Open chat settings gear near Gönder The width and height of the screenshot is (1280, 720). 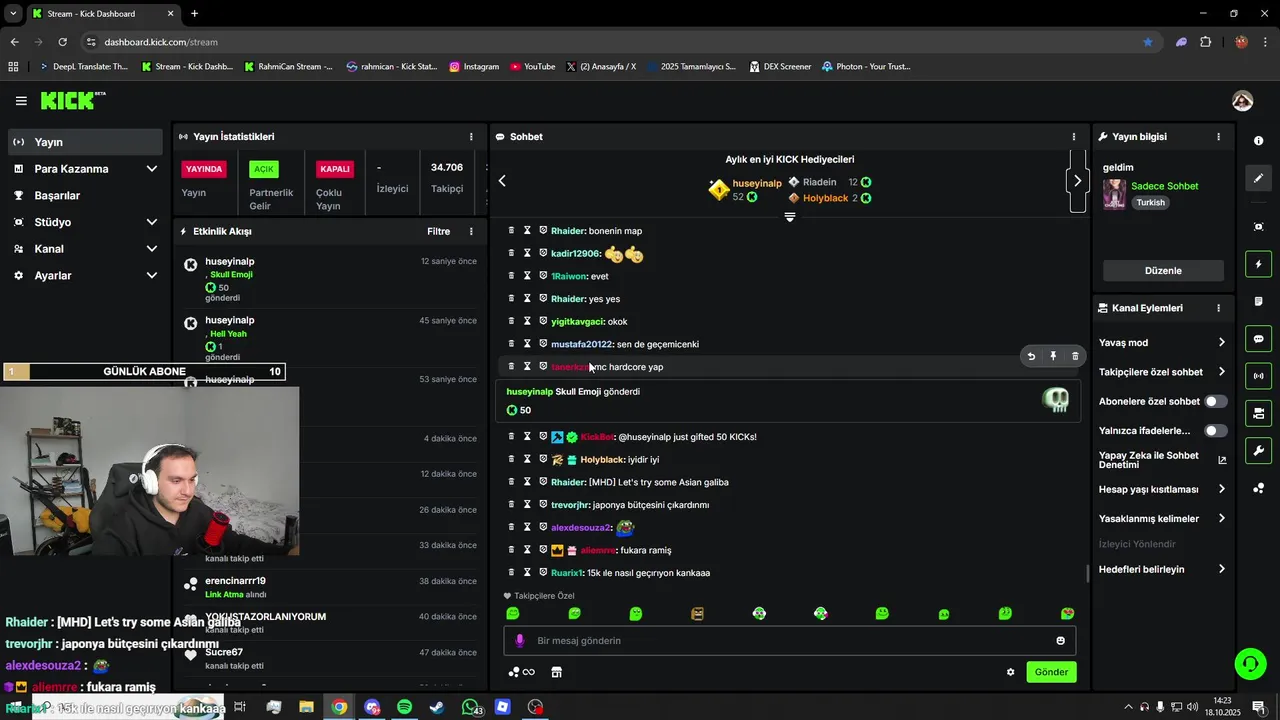1010,672
